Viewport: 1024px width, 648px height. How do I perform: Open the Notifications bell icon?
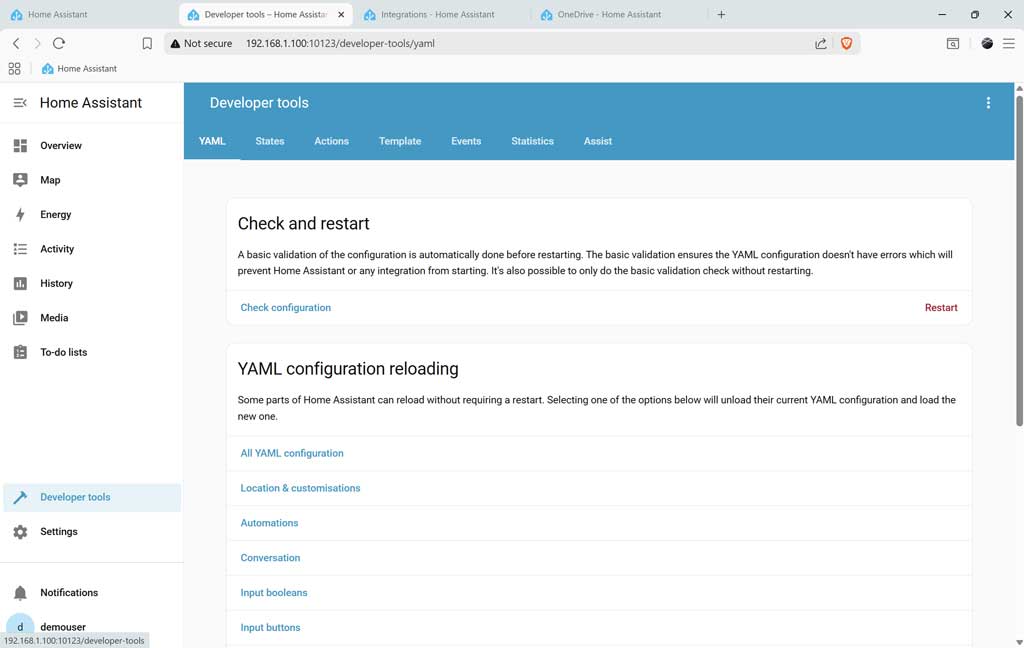pos(20,592)
